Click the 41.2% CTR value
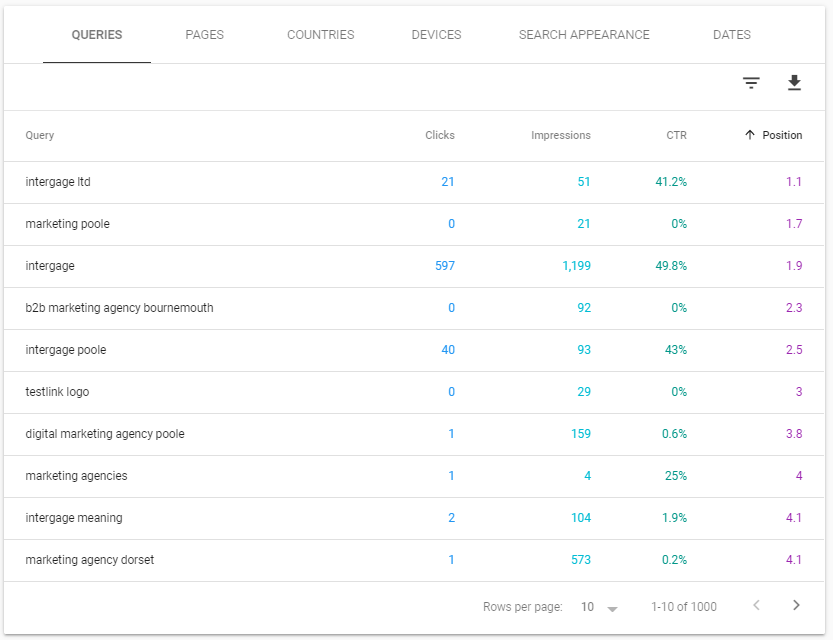The image size is (833, 640). (671, 182)
